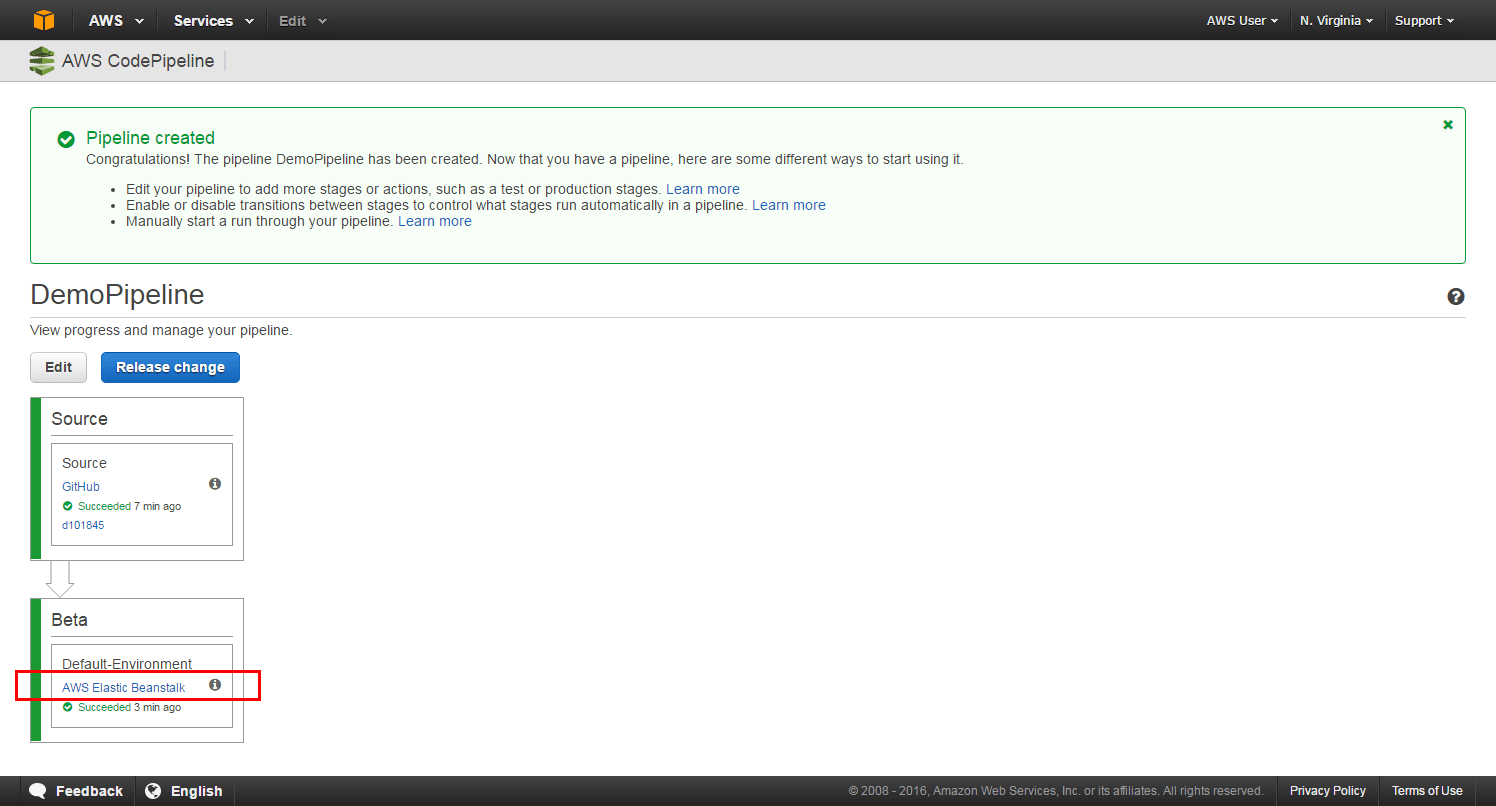Viewport: 1496px width, 806px height.
Task: Expand the AWS User account menu
Action: coord(1243,21)
